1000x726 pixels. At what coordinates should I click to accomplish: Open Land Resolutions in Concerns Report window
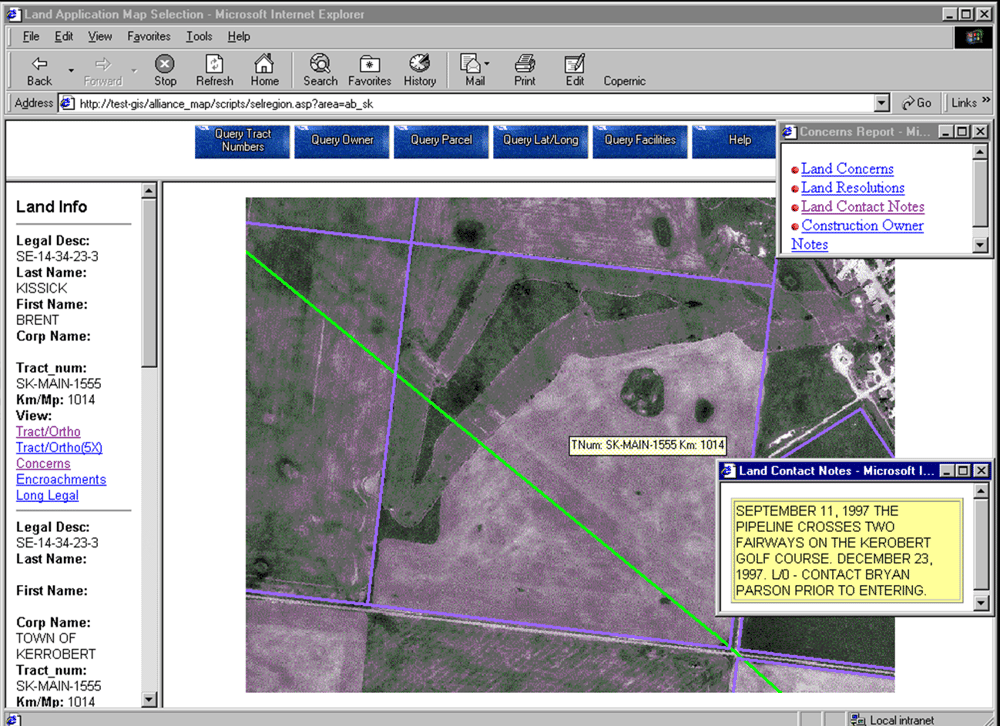click(853, 188)
